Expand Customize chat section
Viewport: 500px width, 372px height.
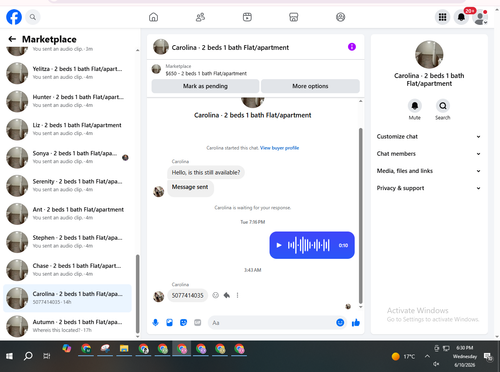click(x=429, y=137)
